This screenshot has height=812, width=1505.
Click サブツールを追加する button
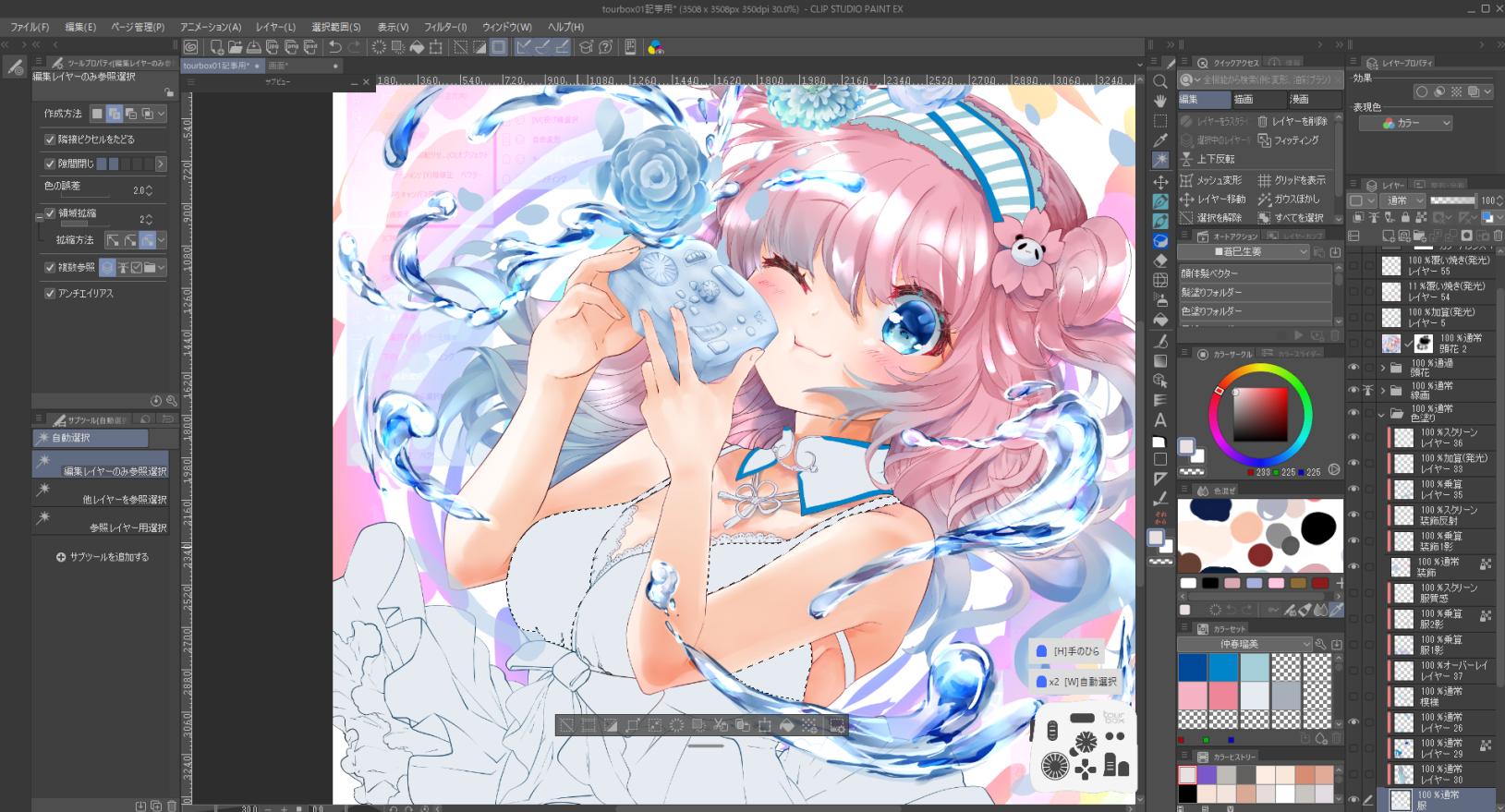coord(102,557)
